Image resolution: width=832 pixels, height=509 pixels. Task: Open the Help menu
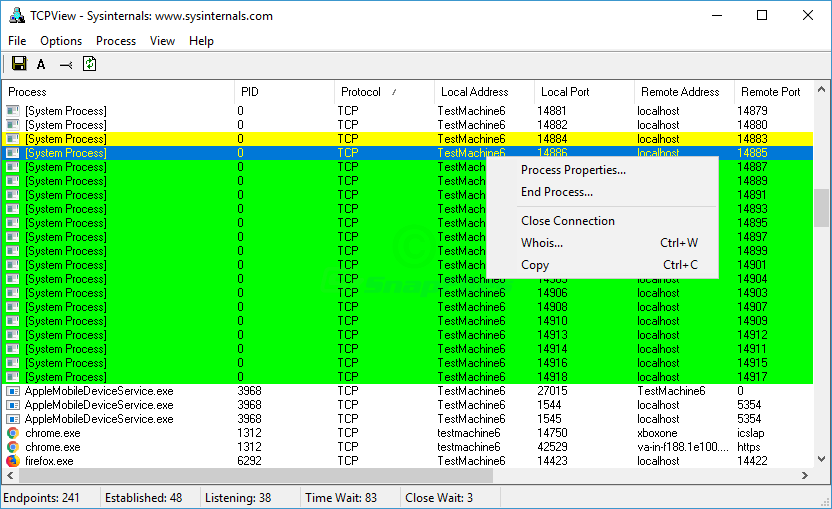point(201,41)
